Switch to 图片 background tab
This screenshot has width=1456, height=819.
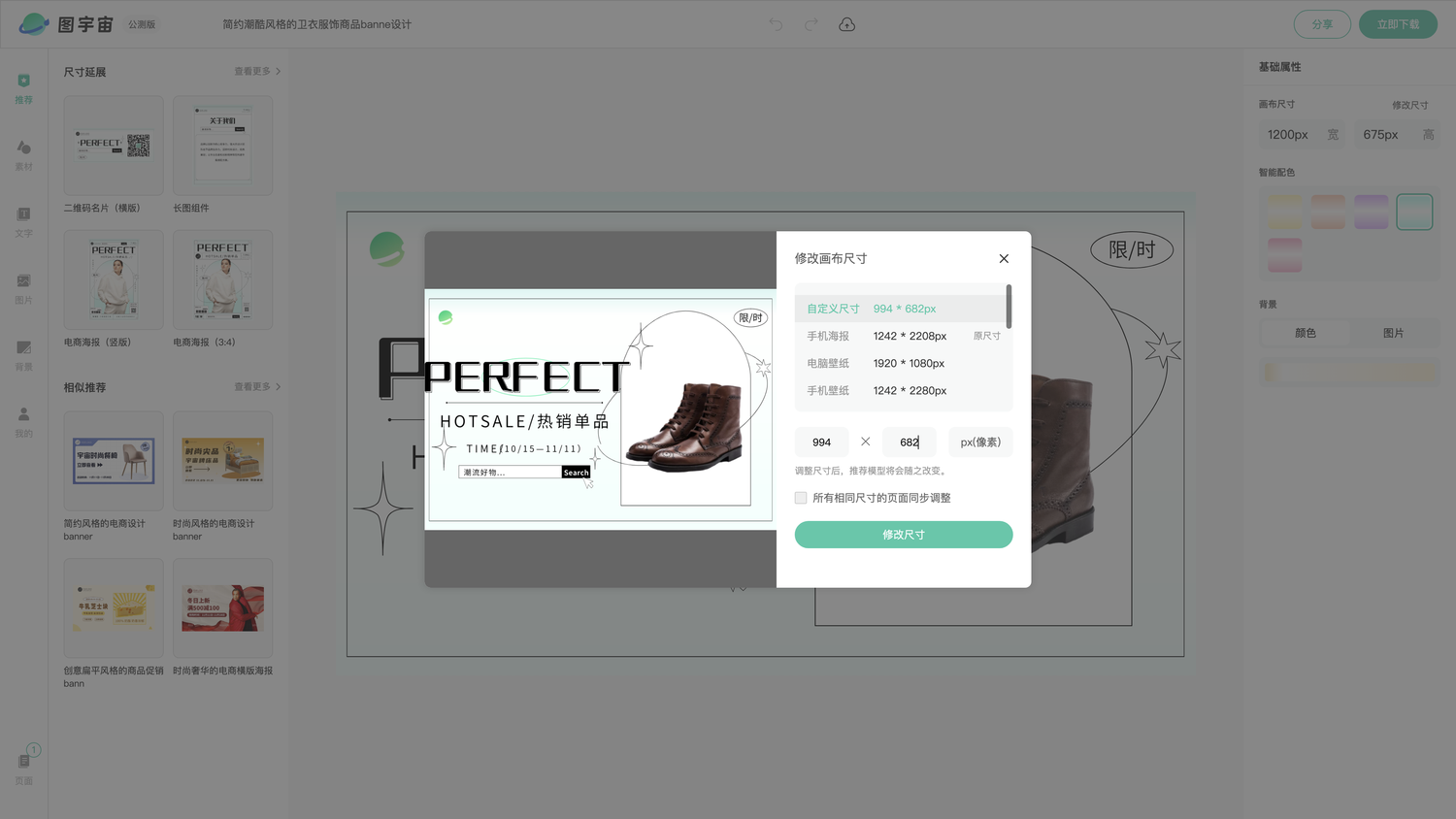click(1394, 333)
